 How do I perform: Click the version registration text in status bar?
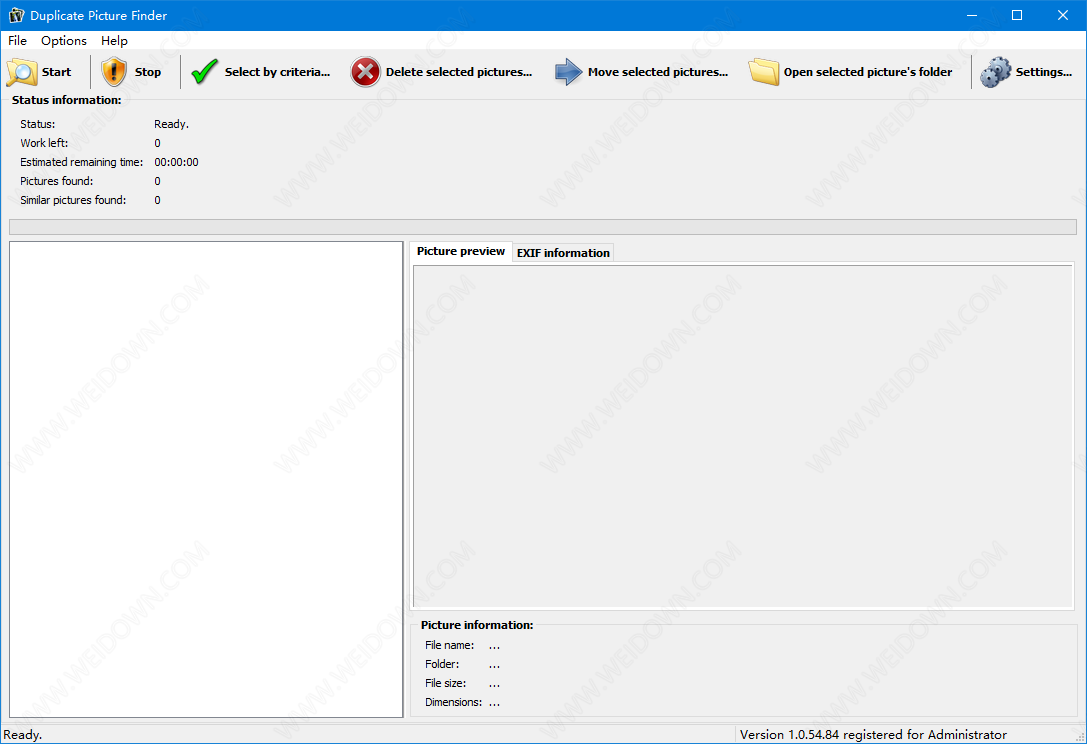point(873,735)
